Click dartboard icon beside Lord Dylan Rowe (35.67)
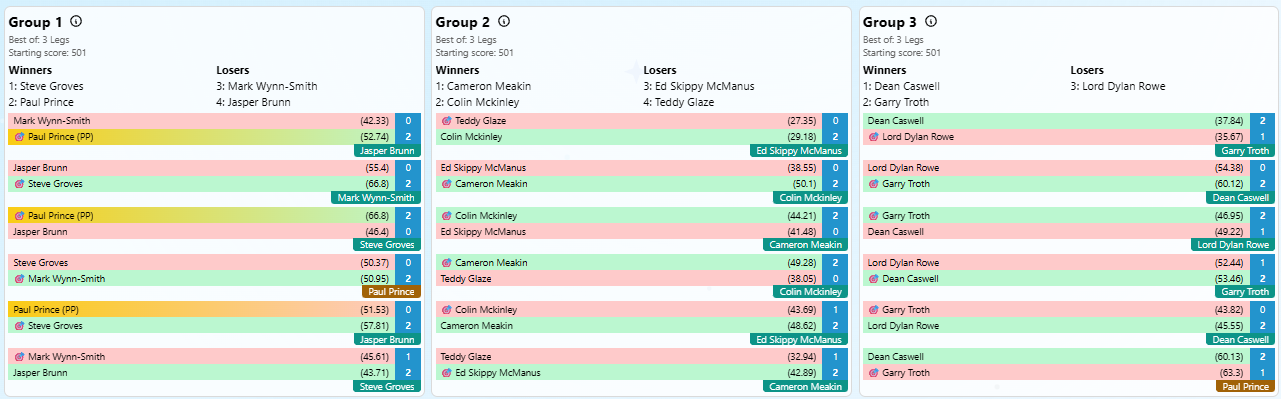Viewport: 1281px width, 399px height. [x=873, y=136]
